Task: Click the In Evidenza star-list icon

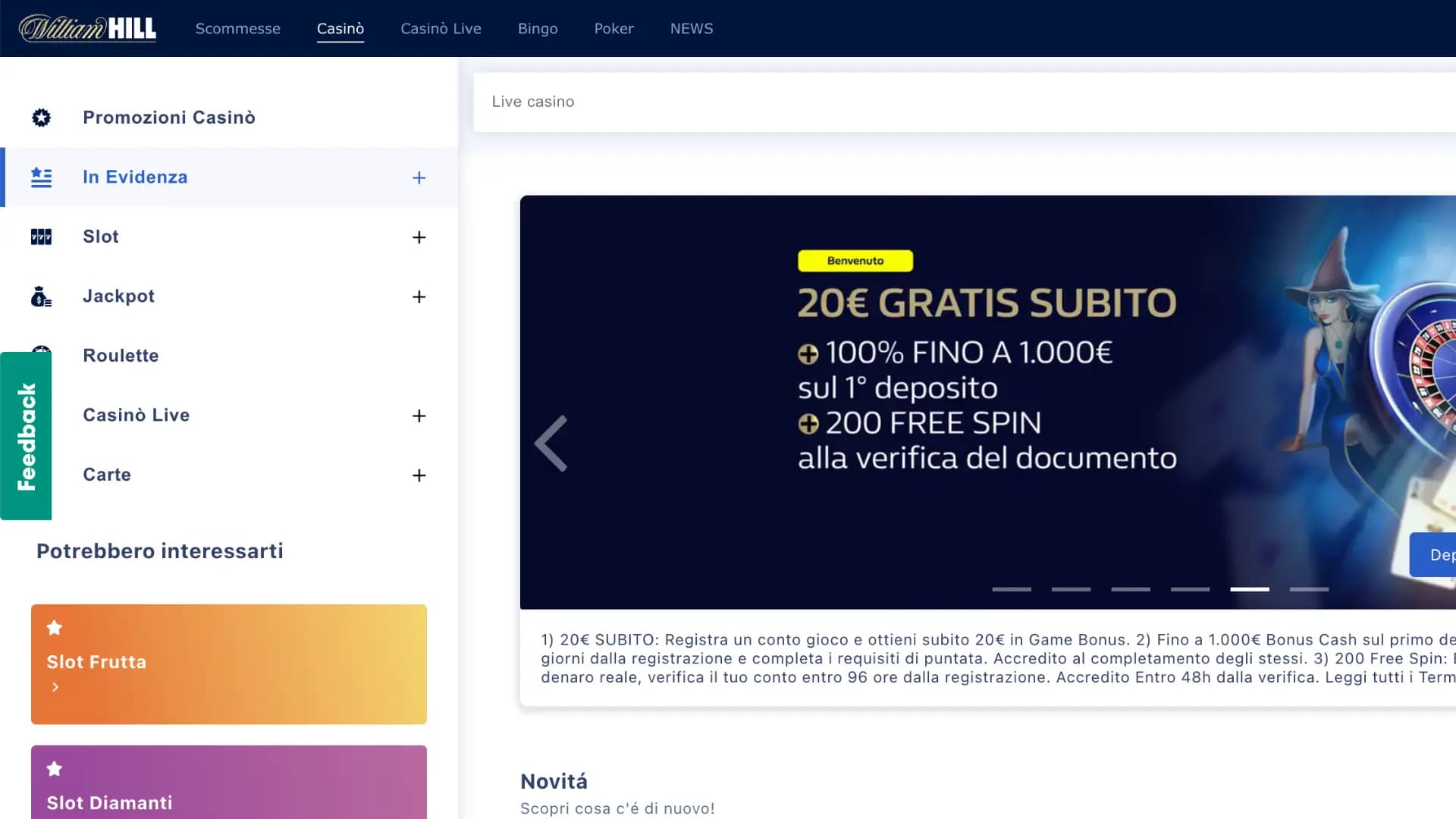Action: pyautogui.click(x=42, y=177)
